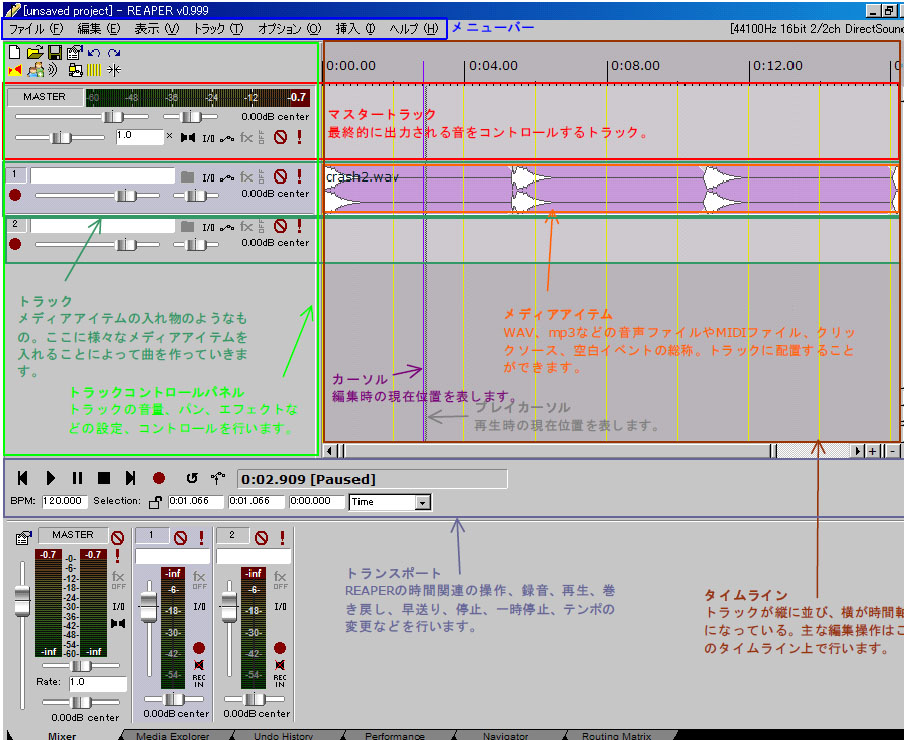Solo the master track in track panel
The width and height of the screenshot is (904, 740).
click(299, 137)
